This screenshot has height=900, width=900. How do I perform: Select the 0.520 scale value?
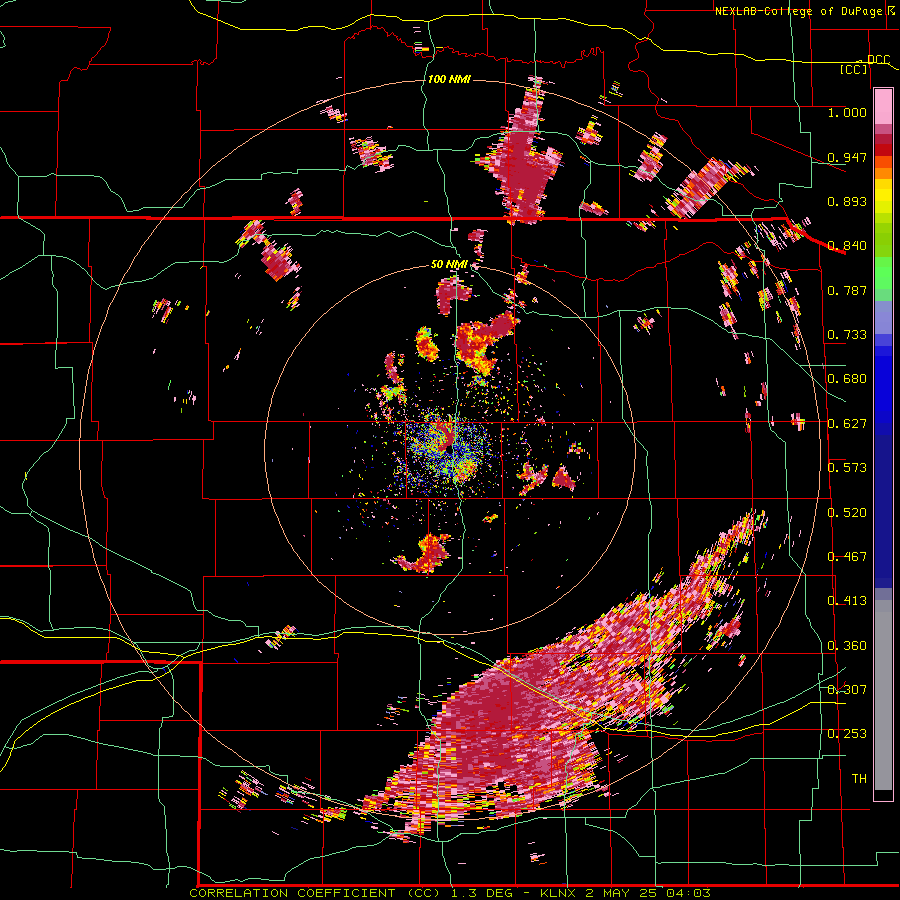[847, 513]
